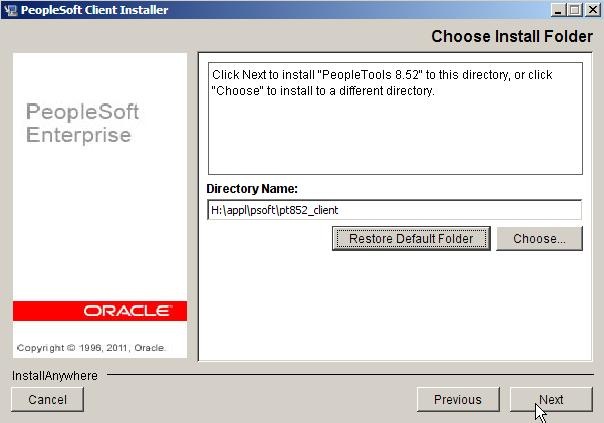Viewport: 604px width, 423px height.
Task: Click the install instructions text box
Action: [395, 118]
